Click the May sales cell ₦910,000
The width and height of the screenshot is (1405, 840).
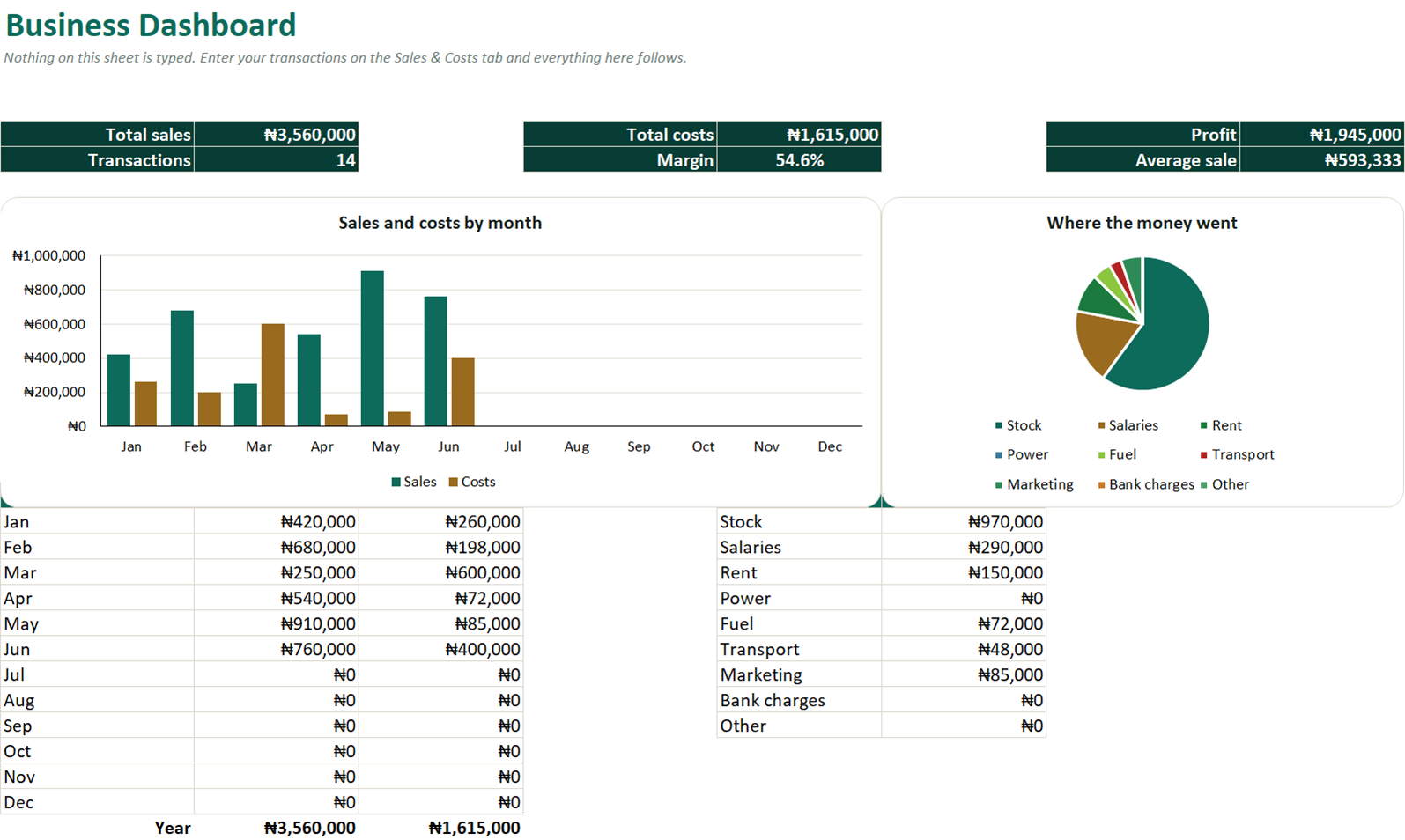click(x=276, y=623)
